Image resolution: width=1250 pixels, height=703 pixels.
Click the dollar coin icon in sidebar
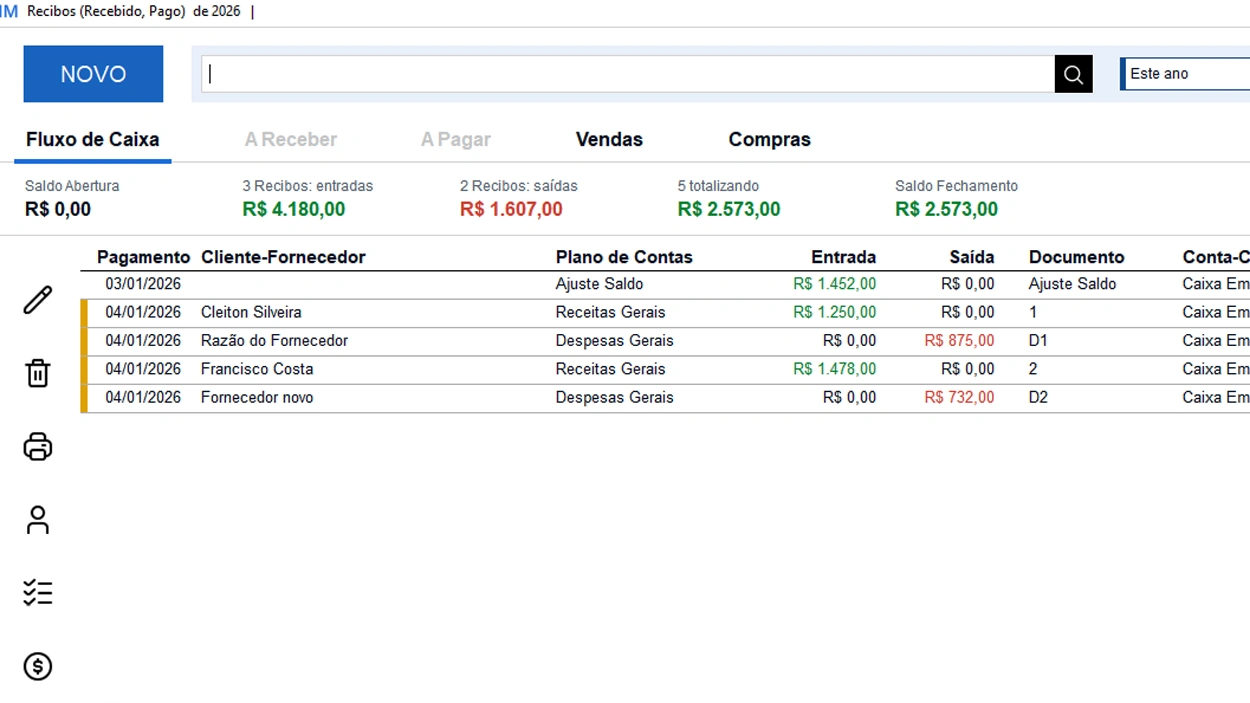tap(38, 666)
